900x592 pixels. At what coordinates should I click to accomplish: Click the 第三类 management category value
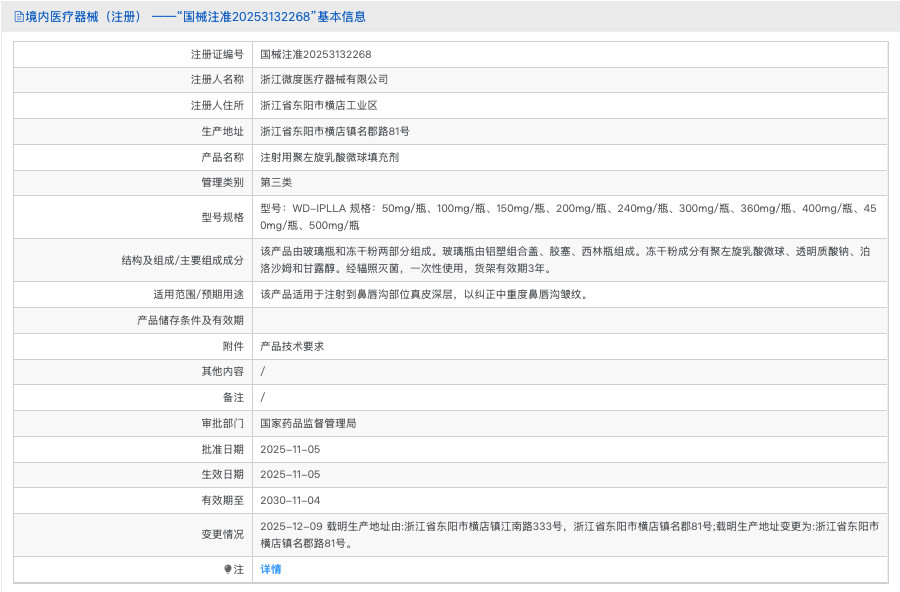(276, 182)
